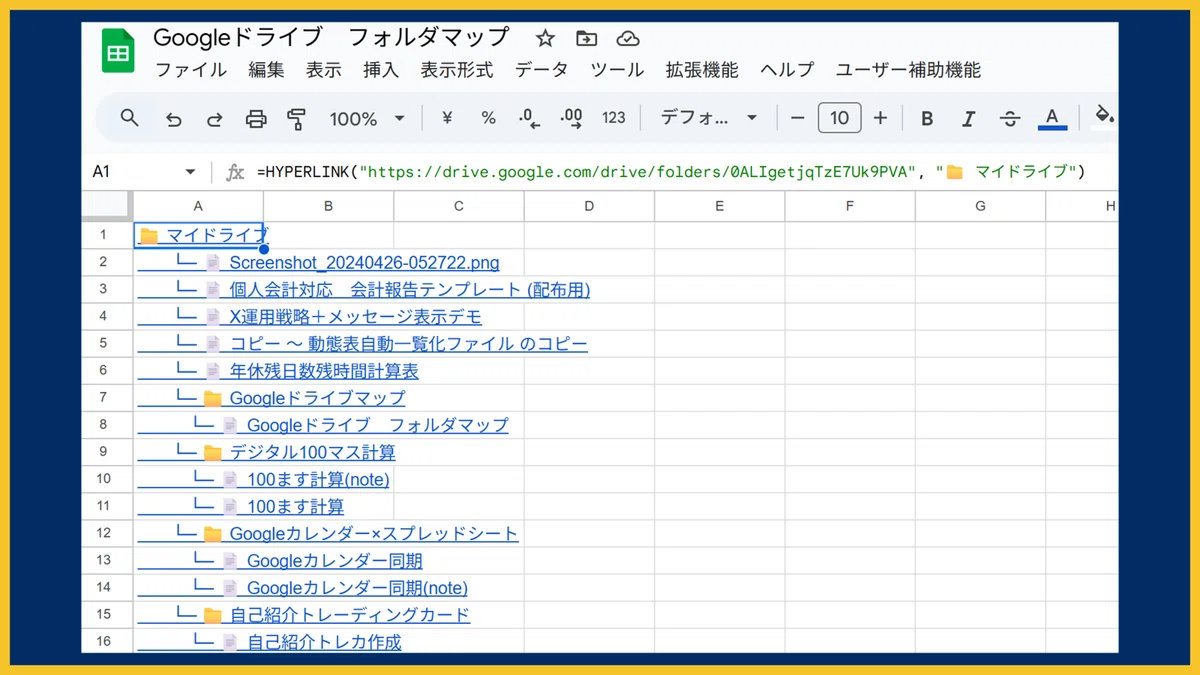1200x675 pixels.
Task: Check the cloud save status icon
Action: tap(628, 38)
